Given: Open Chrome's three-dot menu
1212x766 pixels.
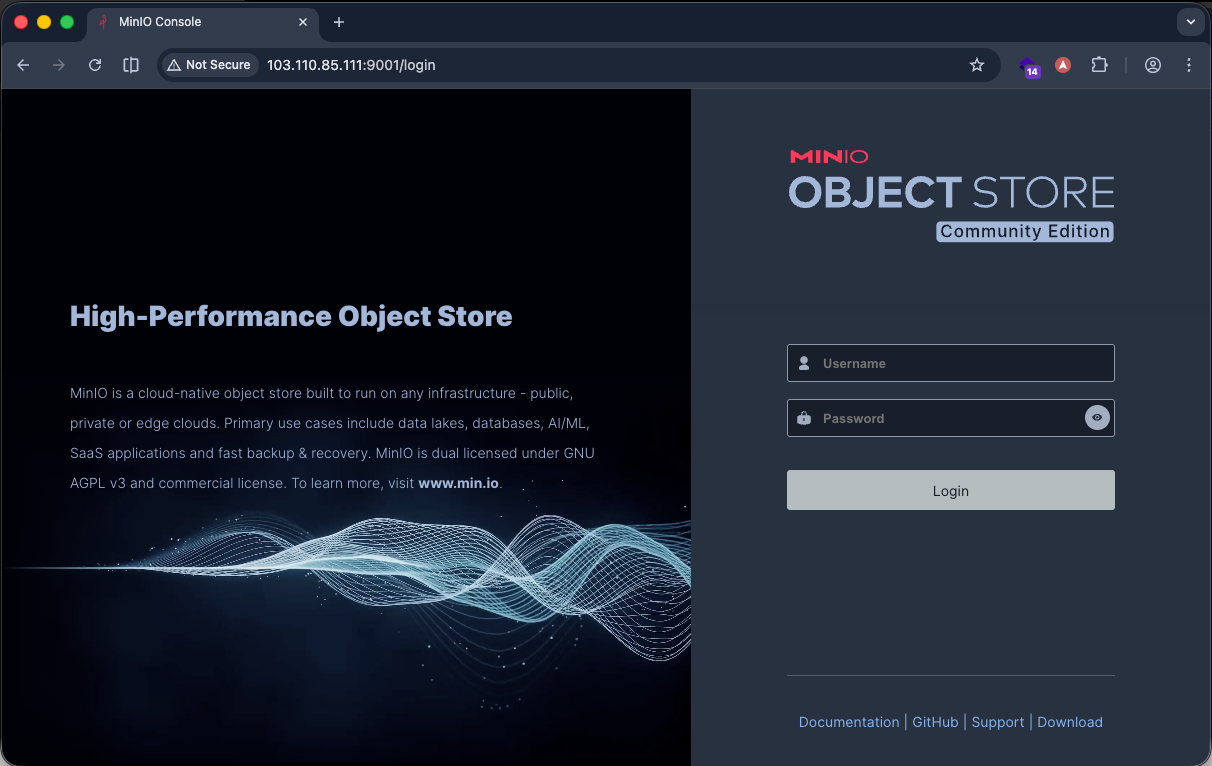Looking at the screenshot, I should [x=1189, y=65].
